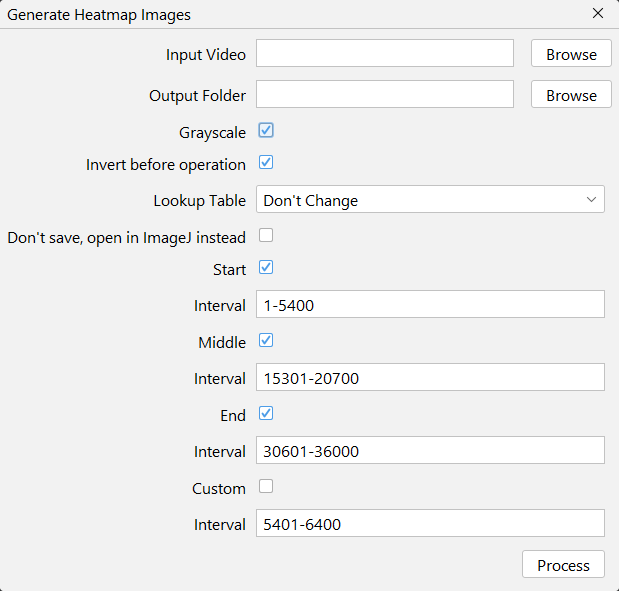
Task: Open the Lookup Table dropdown
Action: pos(430,199)
